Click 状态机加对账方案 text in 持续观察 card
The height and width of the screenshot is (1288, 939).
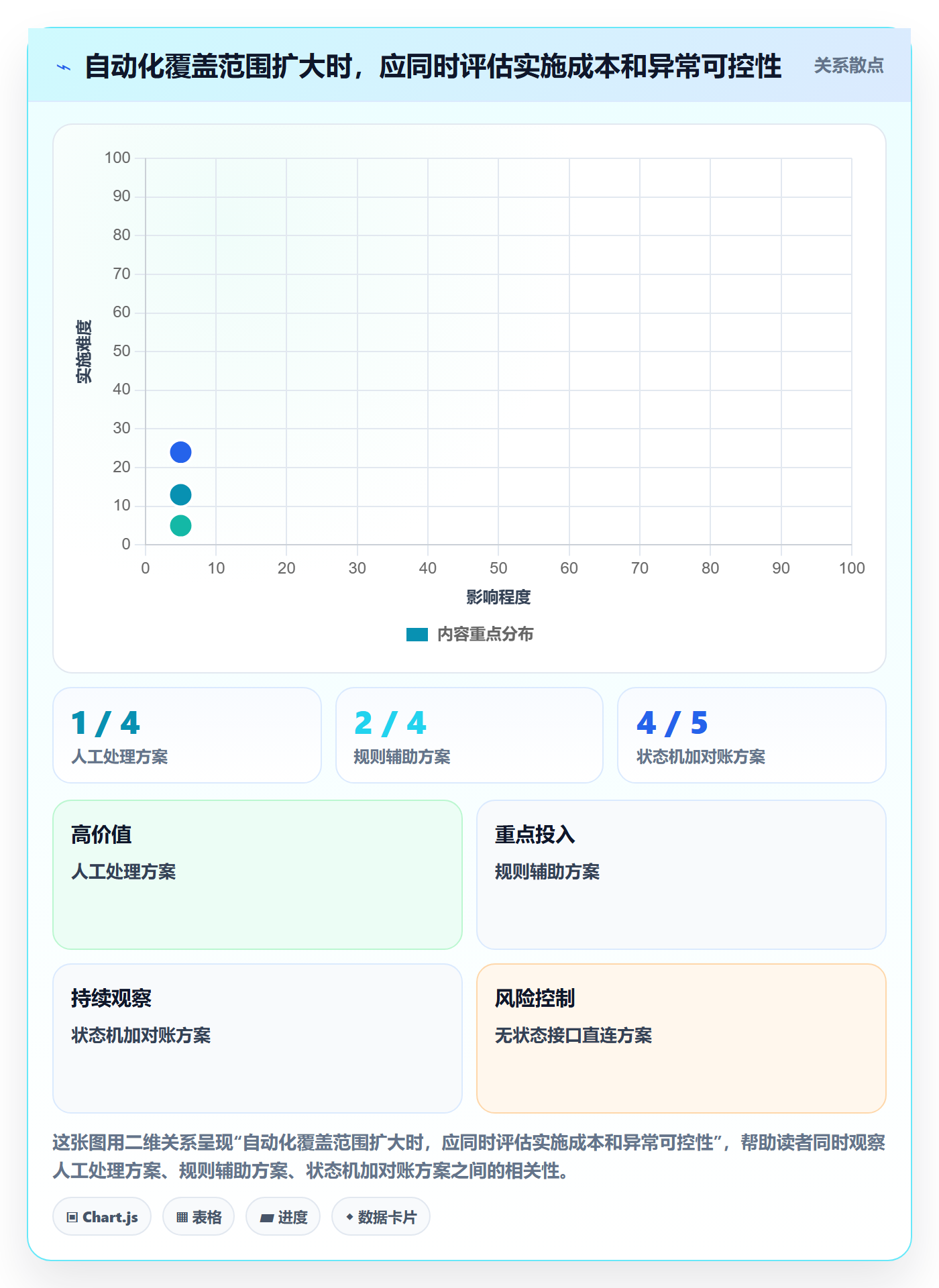(141, 1035)
